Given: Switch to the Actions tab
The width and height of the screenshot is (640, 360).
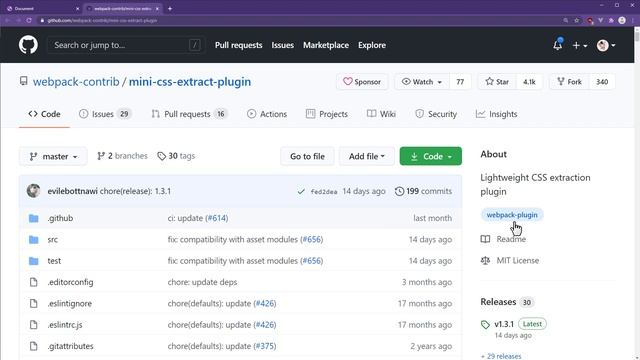Looking at the screenshot, I should [267, 114].
